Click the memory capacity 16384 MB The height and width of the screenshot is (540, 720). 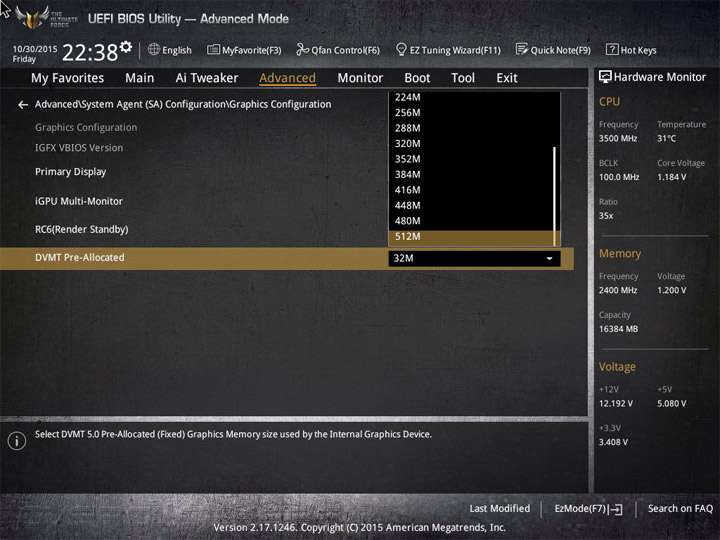pyautogui.click(x=618, y=329)
